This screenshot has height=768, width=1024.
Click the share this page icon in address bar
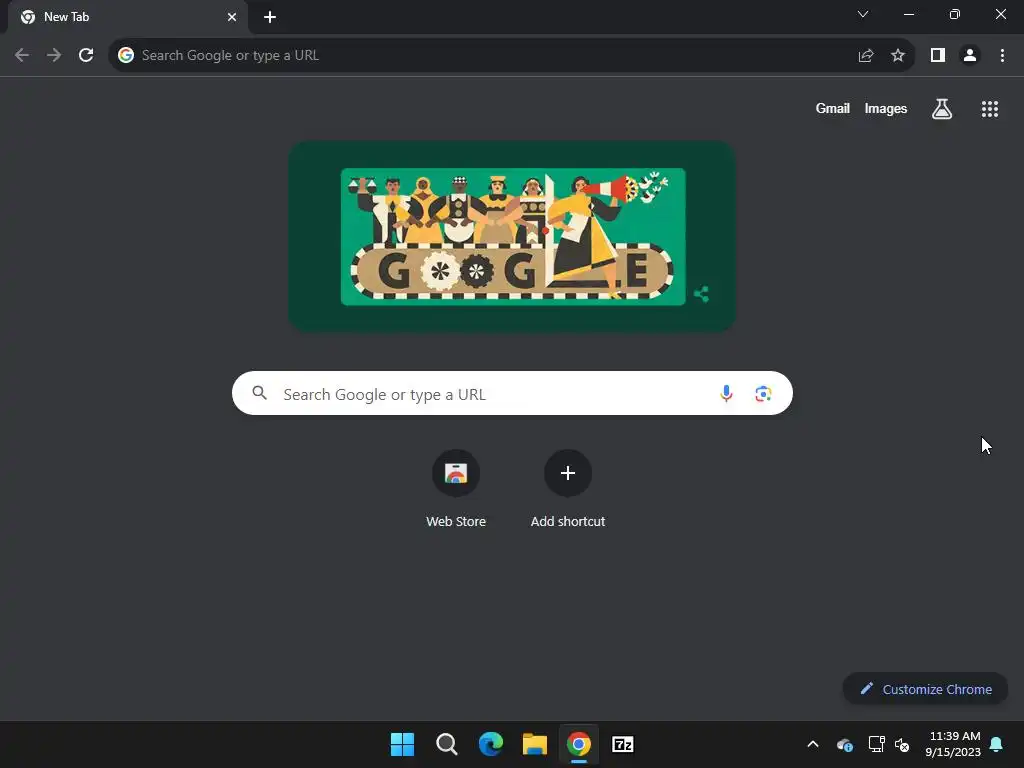(x=865, y=56)
